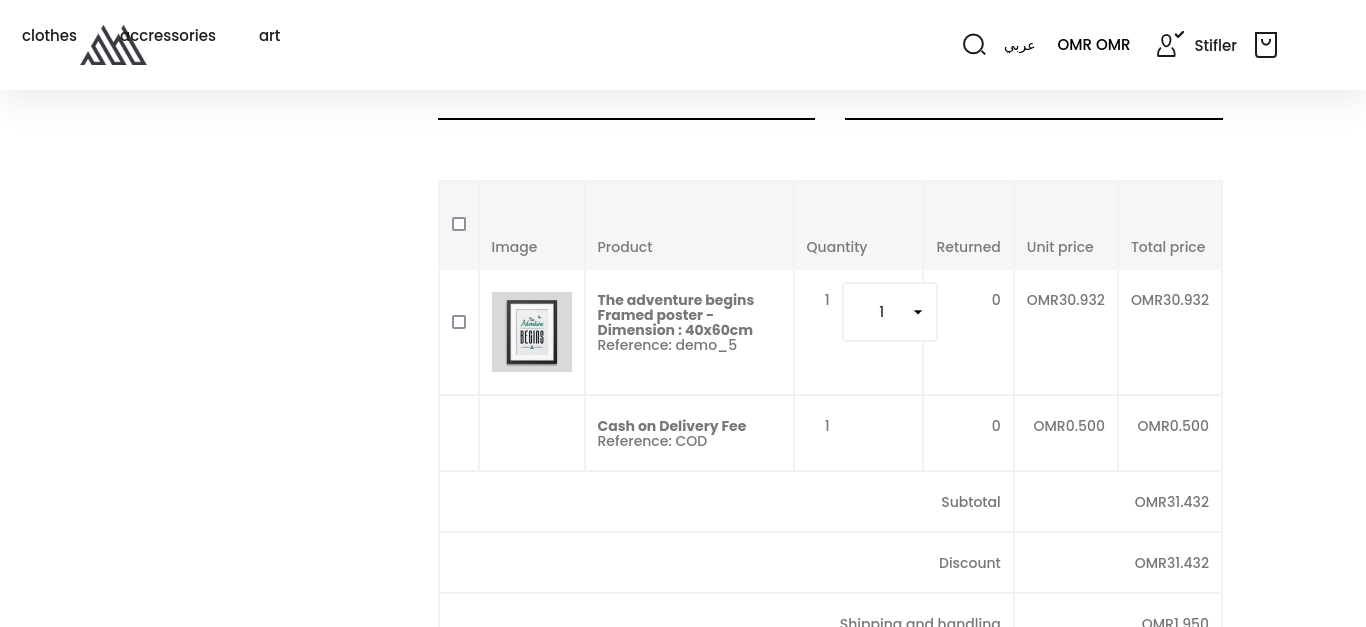This screenshot has width=1366, height=627.
Task: Check the box for the adventure begins poster
Action: [459, 322]
